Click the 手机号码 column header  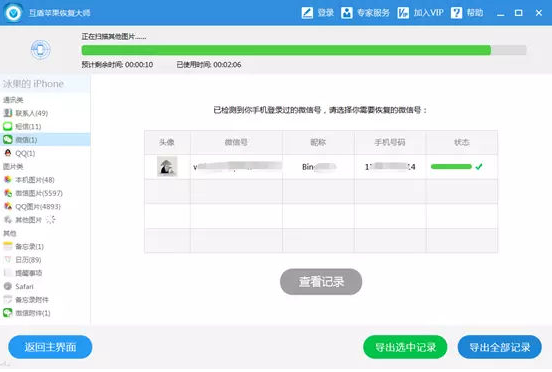point(390,142)
